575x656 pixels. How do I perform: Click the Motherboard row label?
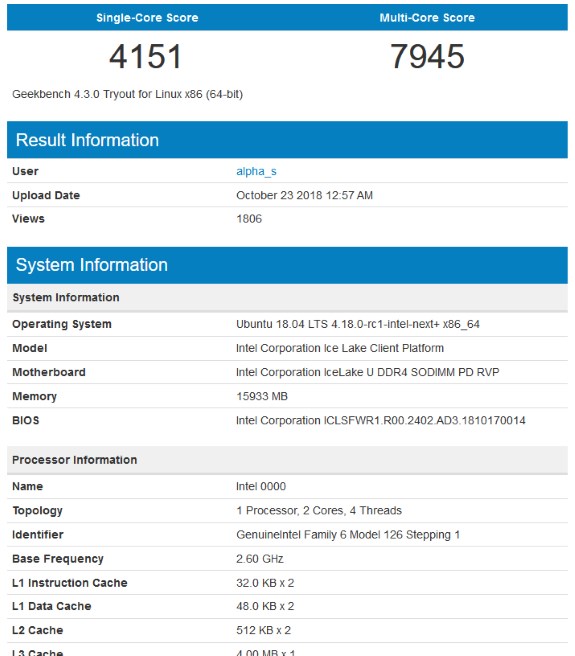click(x=49, y=372)
